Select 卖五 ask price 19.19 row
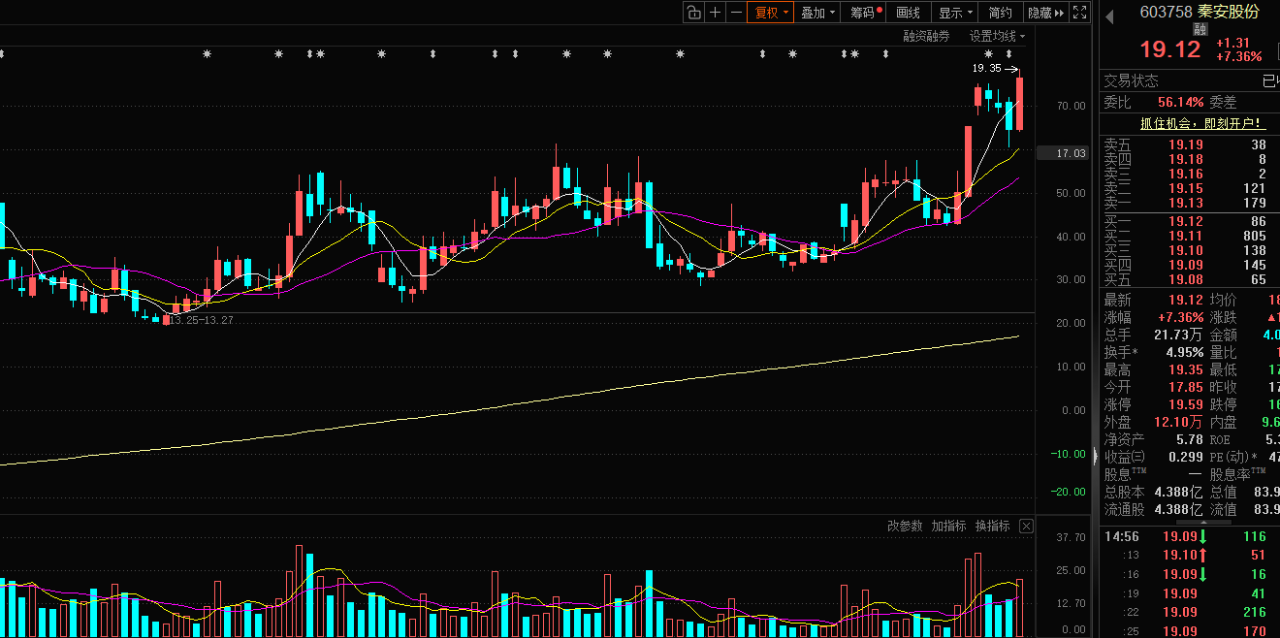 [1190, 145]
